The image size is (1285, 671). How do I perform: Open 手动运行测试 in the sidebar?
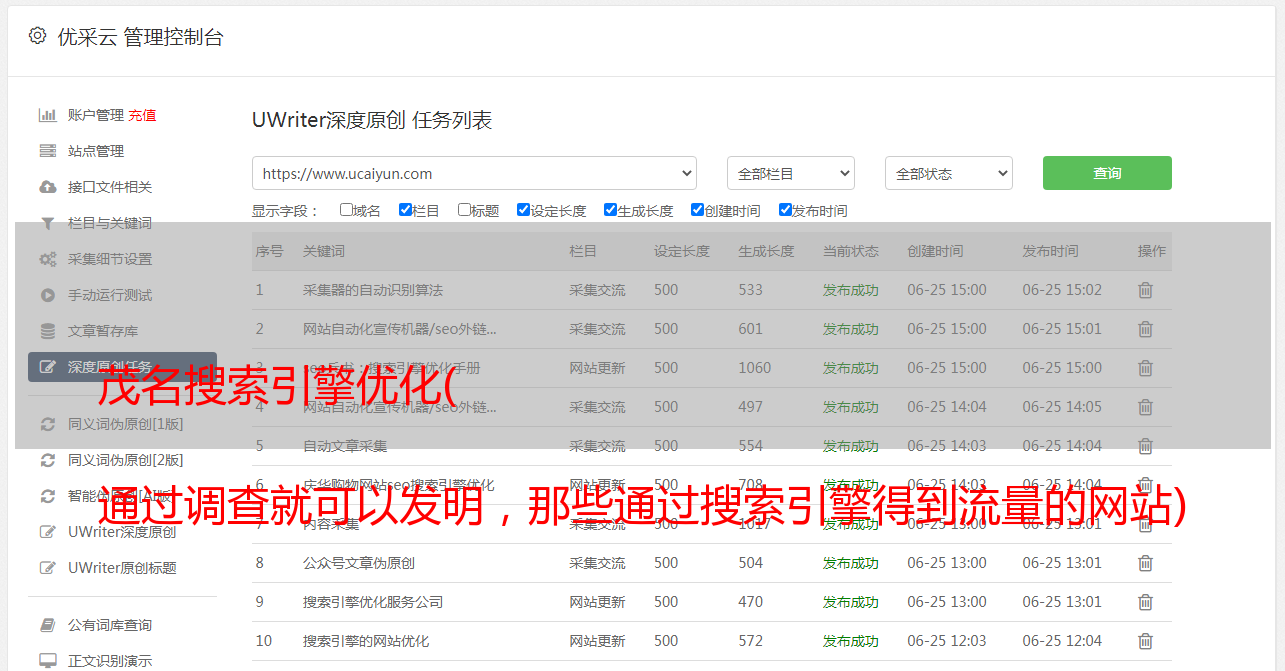pyautogui.click(x=110, y=295)
